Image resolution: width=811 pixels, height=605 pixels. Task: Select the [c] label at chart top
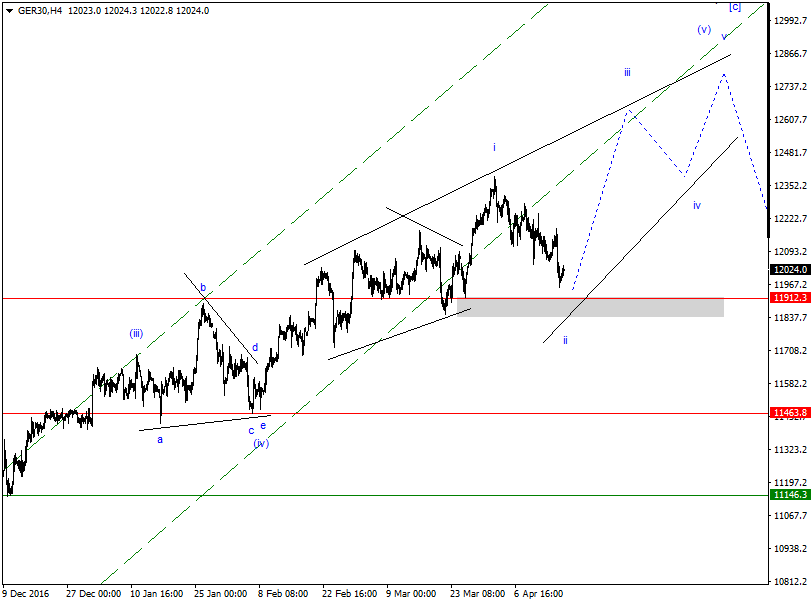click(733, 6)
